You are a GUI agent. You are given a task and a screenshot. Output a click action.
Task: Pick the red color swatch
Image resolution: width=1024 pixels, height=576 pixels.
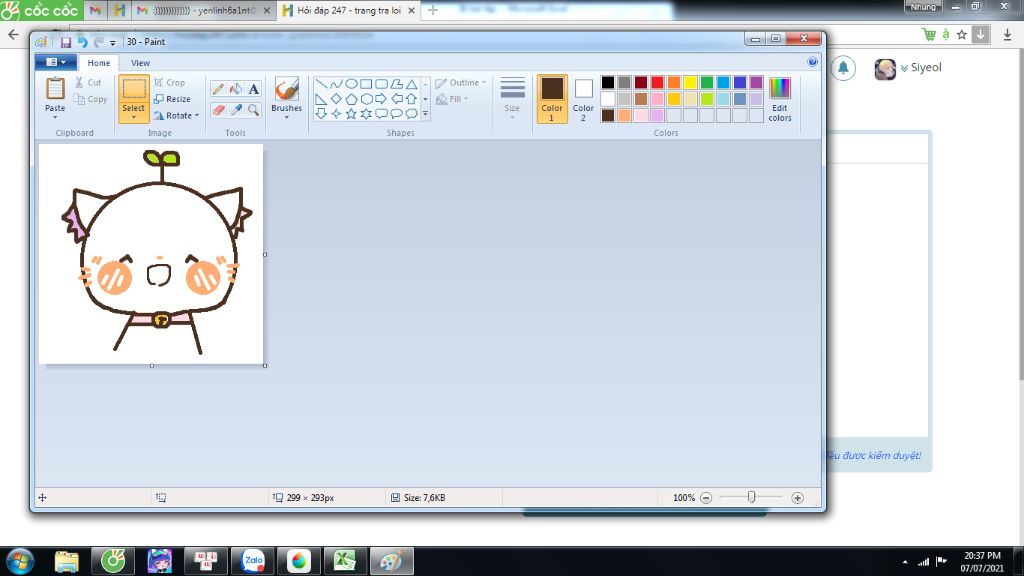[x=657, y=82]
